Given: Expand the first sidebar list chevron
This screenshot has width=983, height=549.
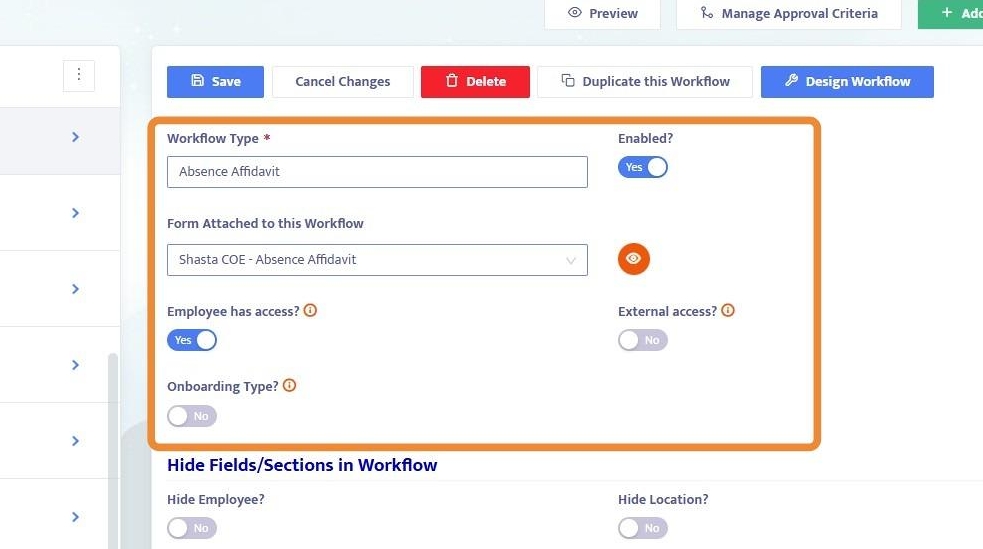Looking at the screenshot, I should tap(75, 137).
